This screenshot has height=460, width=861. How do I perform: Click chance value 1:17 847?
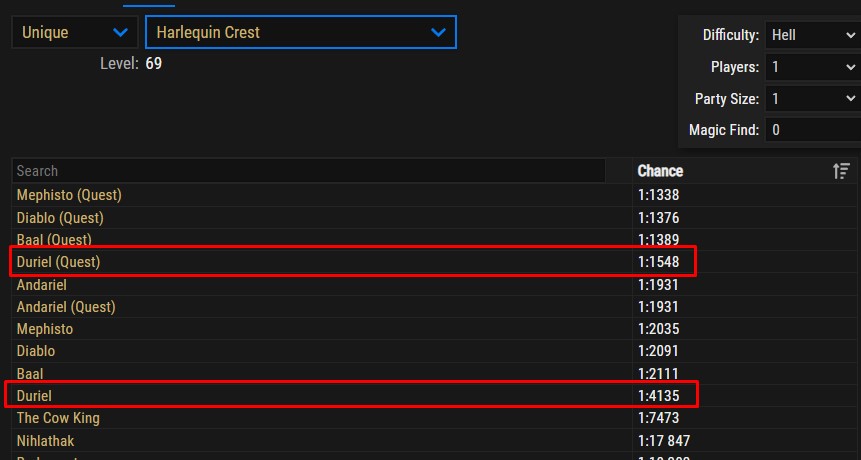[664, 441]
